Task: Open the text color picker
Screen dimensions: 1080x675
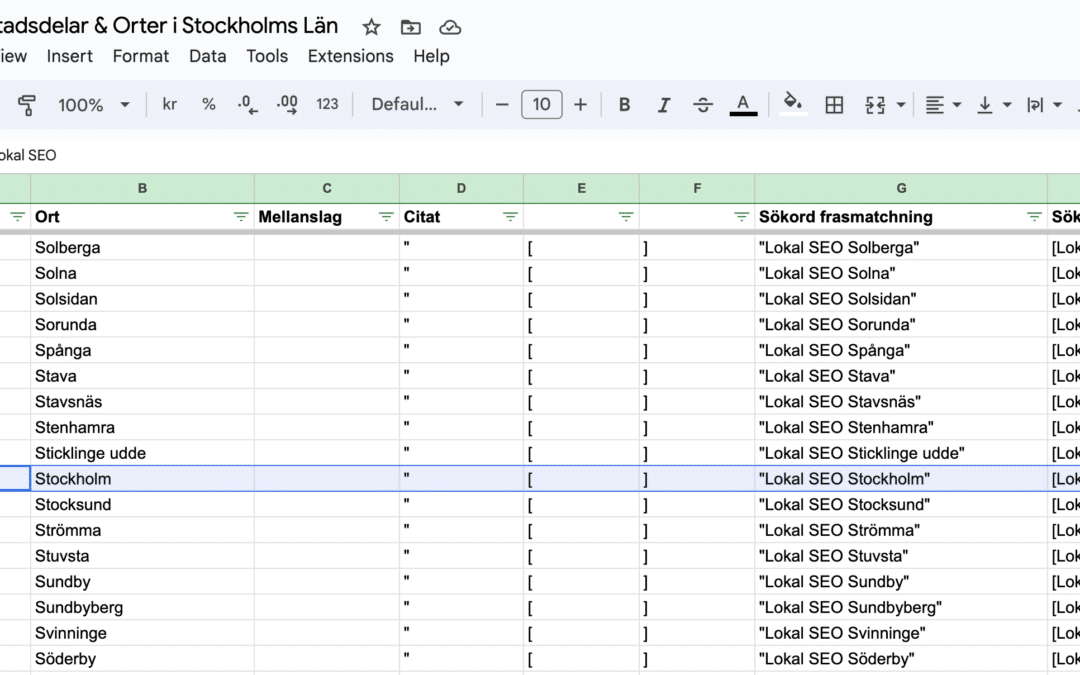Action: [x=743, y=105]
